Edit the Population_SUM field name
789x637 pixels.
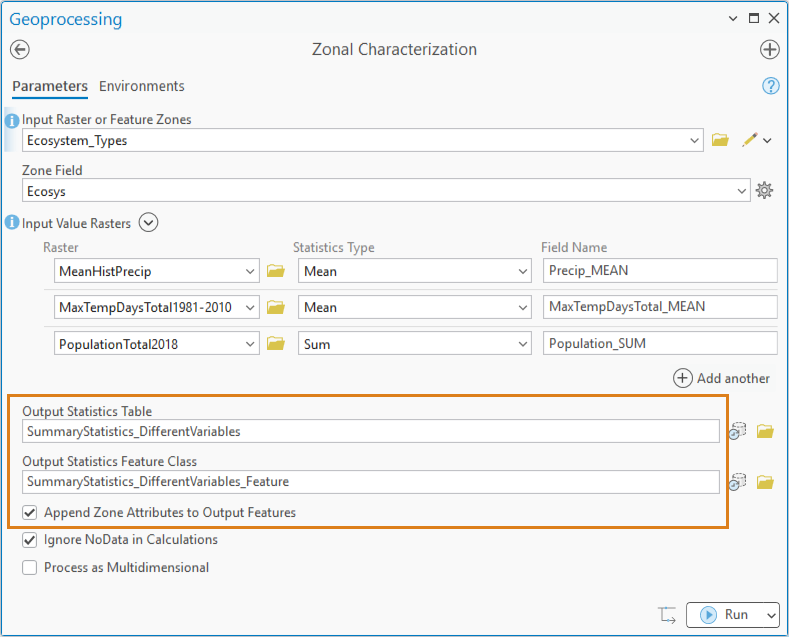660,344
